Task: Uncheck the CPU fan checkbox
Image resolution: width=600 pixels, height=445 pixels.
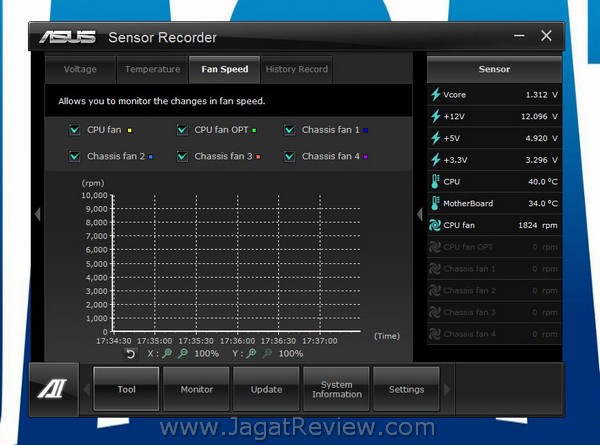Action: [75, 130]
